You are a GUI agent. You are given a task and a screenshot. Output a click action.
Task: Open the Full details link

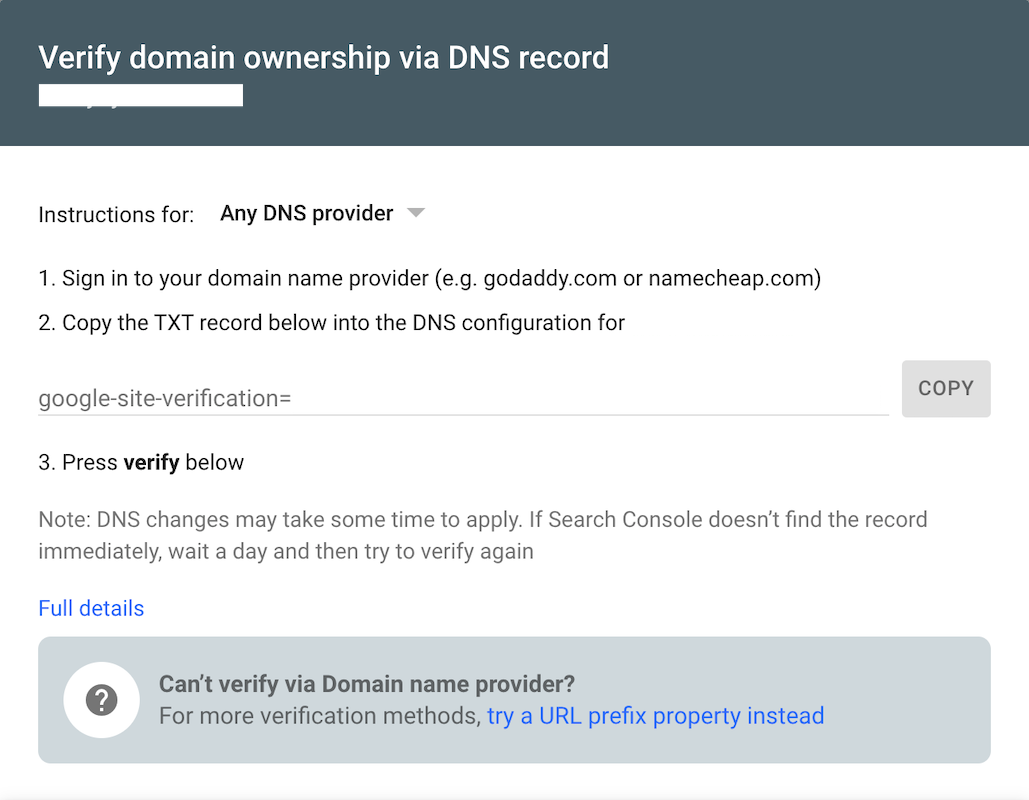[x=90, y=608]
